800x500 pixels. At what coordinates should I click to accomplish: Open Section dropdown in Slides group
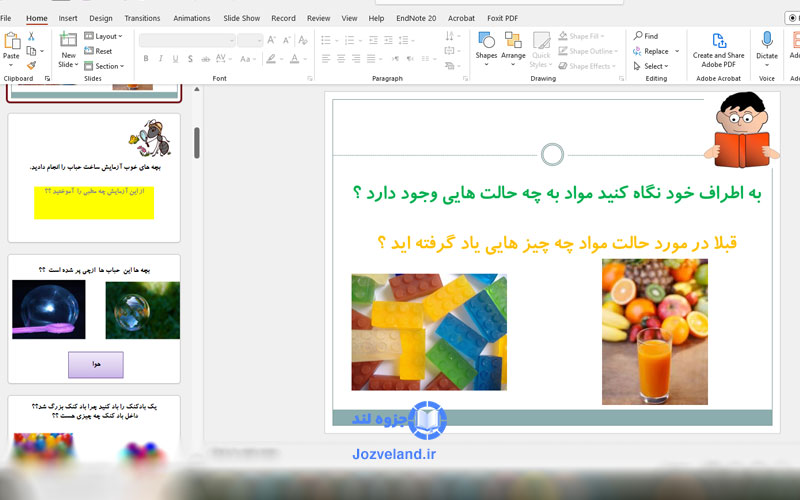[x=104, y=66]
